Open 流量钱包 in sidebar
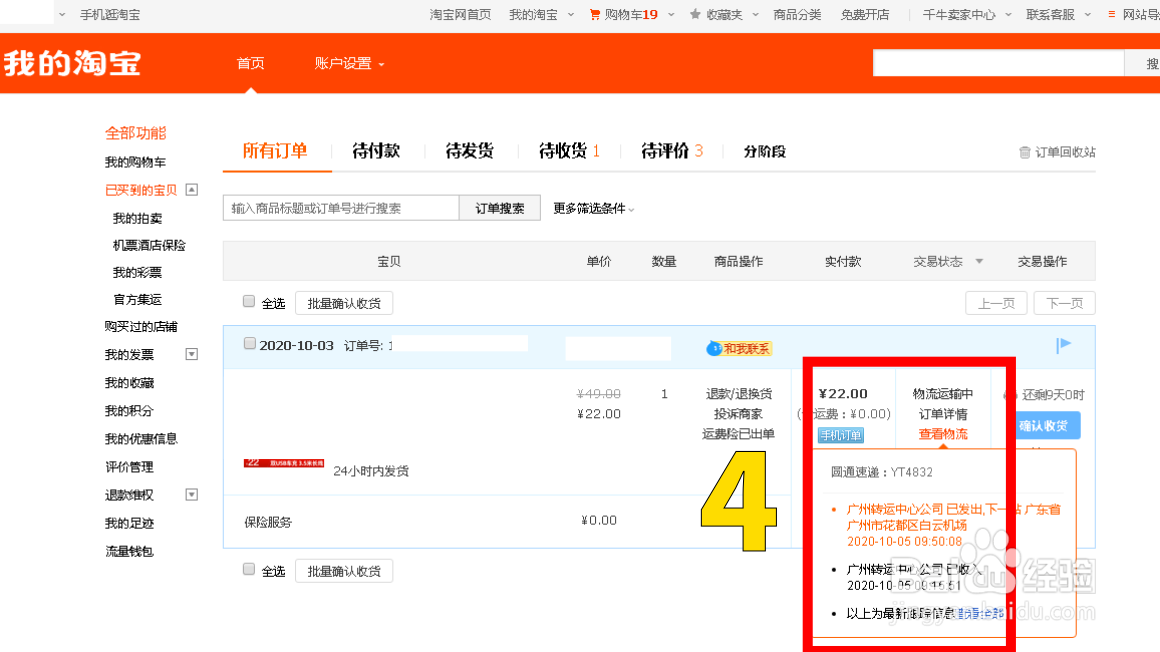 129,551
